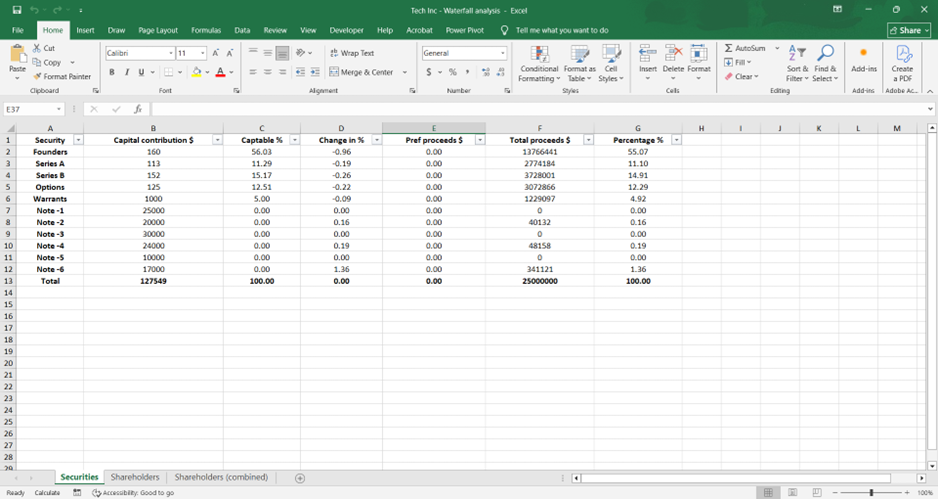Click the Save icon in title bar
938x499 pixels.
point(17,10)
